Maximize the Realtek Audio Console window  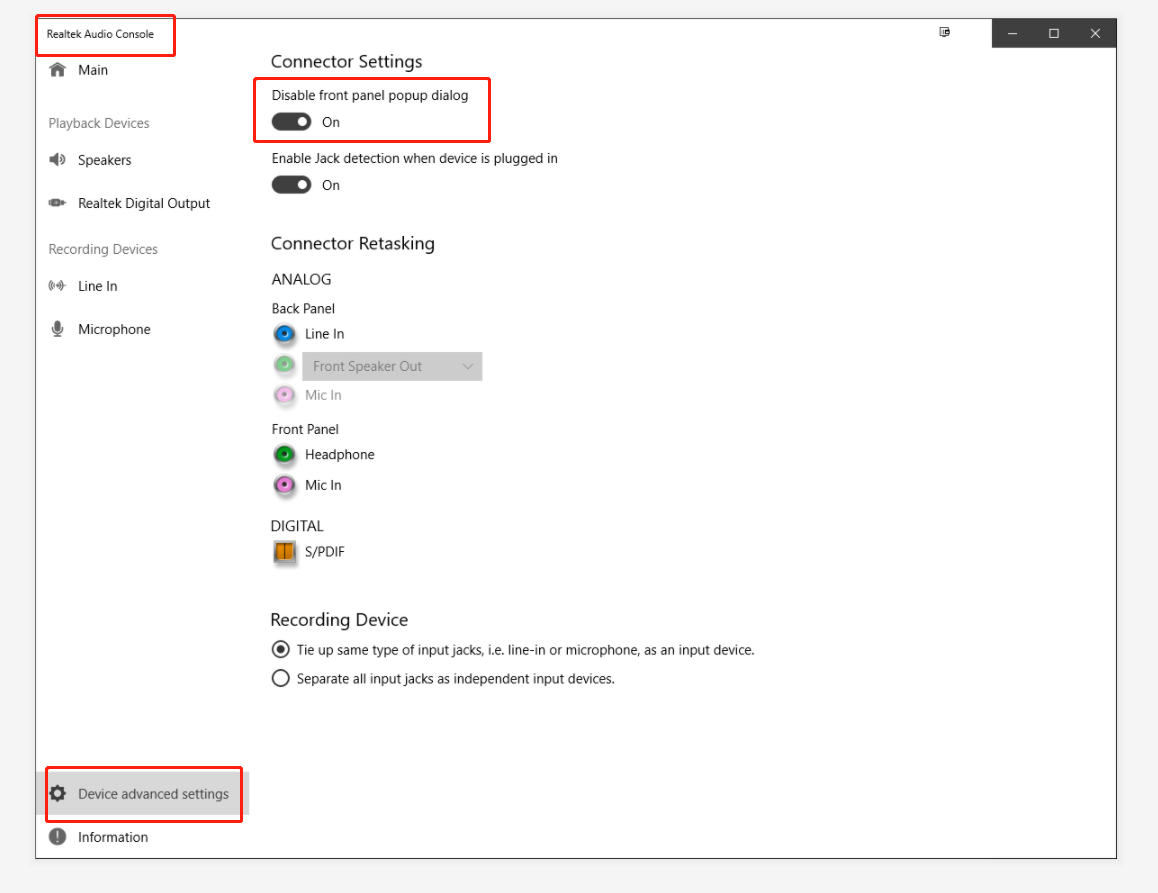click(x=1054, y=33)
